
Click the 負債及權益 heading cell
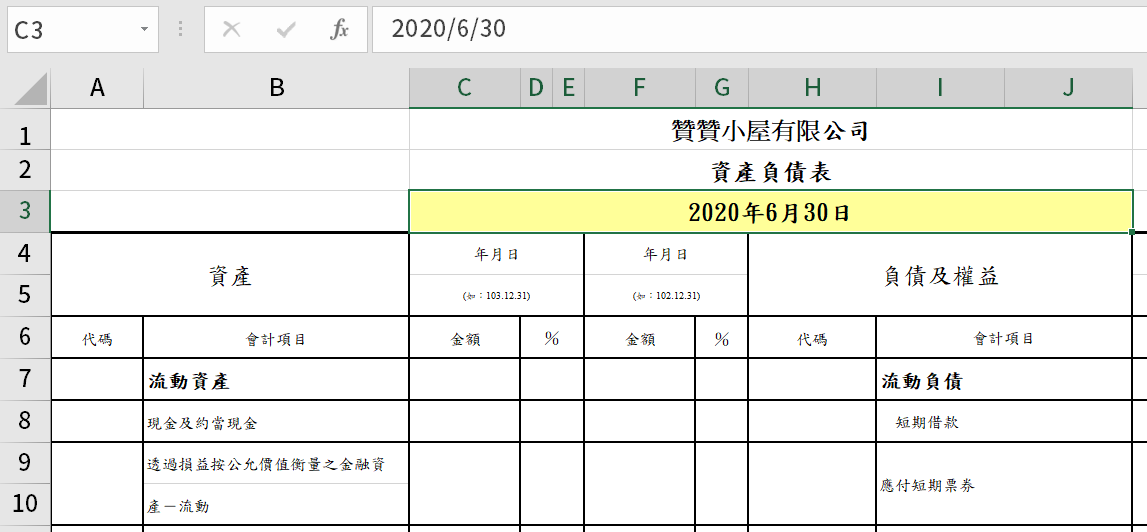click(x=940, y=275)
